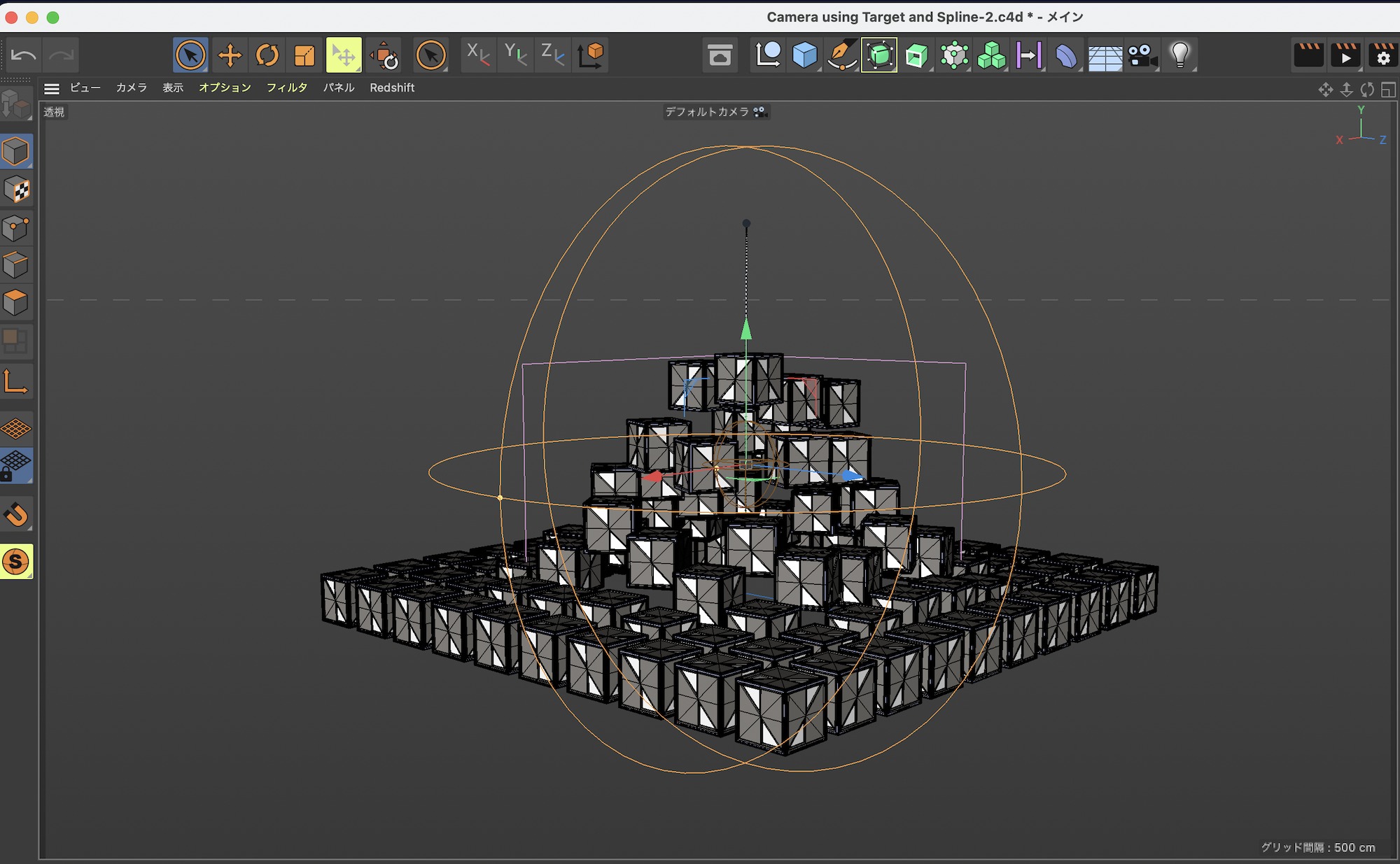Select the Rotate tool
1400x864 pixels.
tap(267, 55)
